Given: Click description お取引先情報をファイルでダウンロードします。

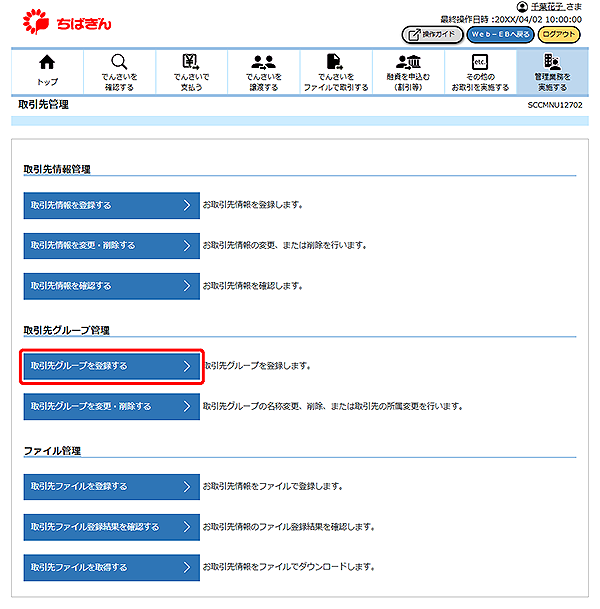Looking at the screenshot, I should click(x=289, y=567).
